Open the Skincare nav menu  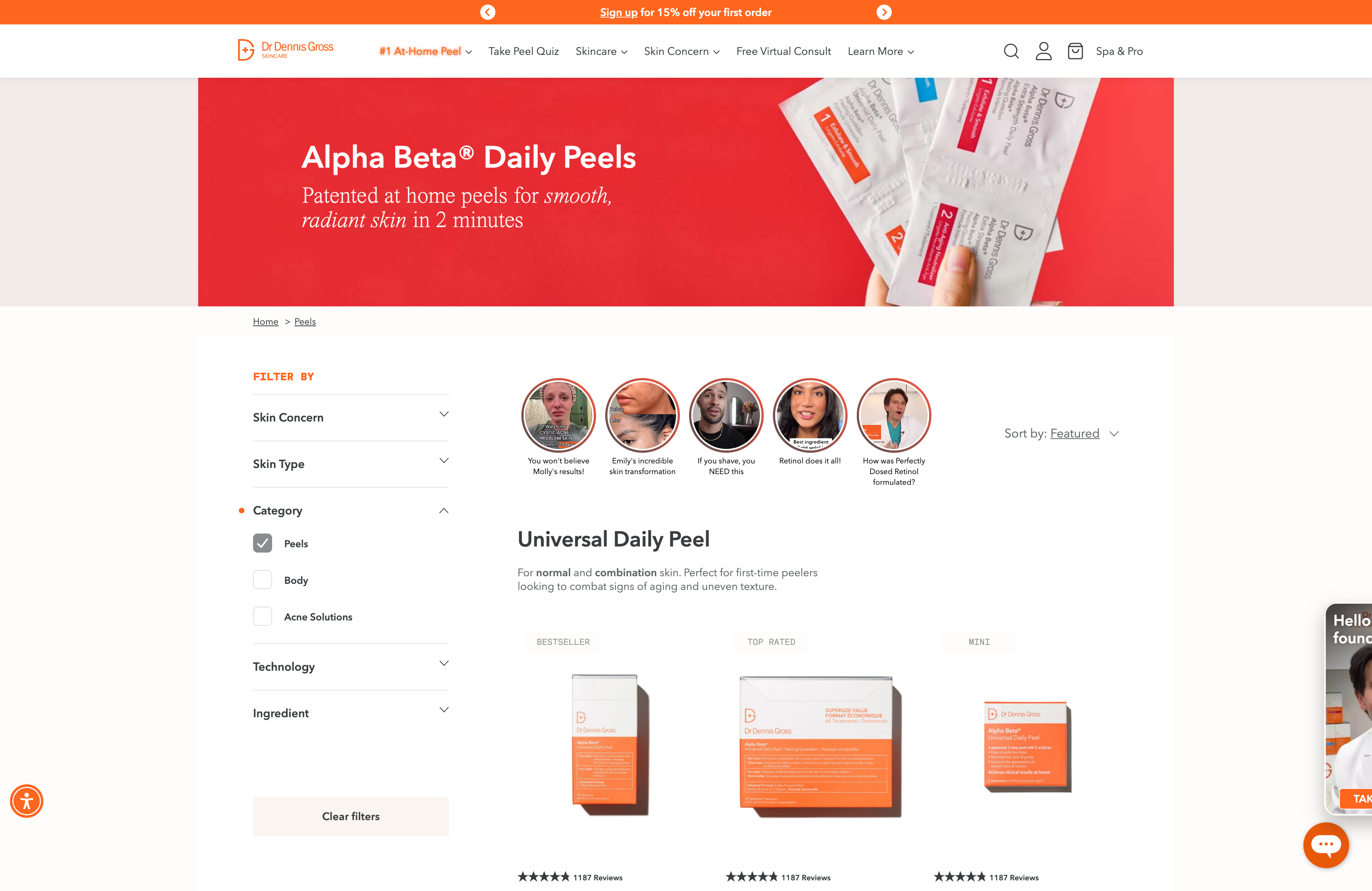pos(601,51)
